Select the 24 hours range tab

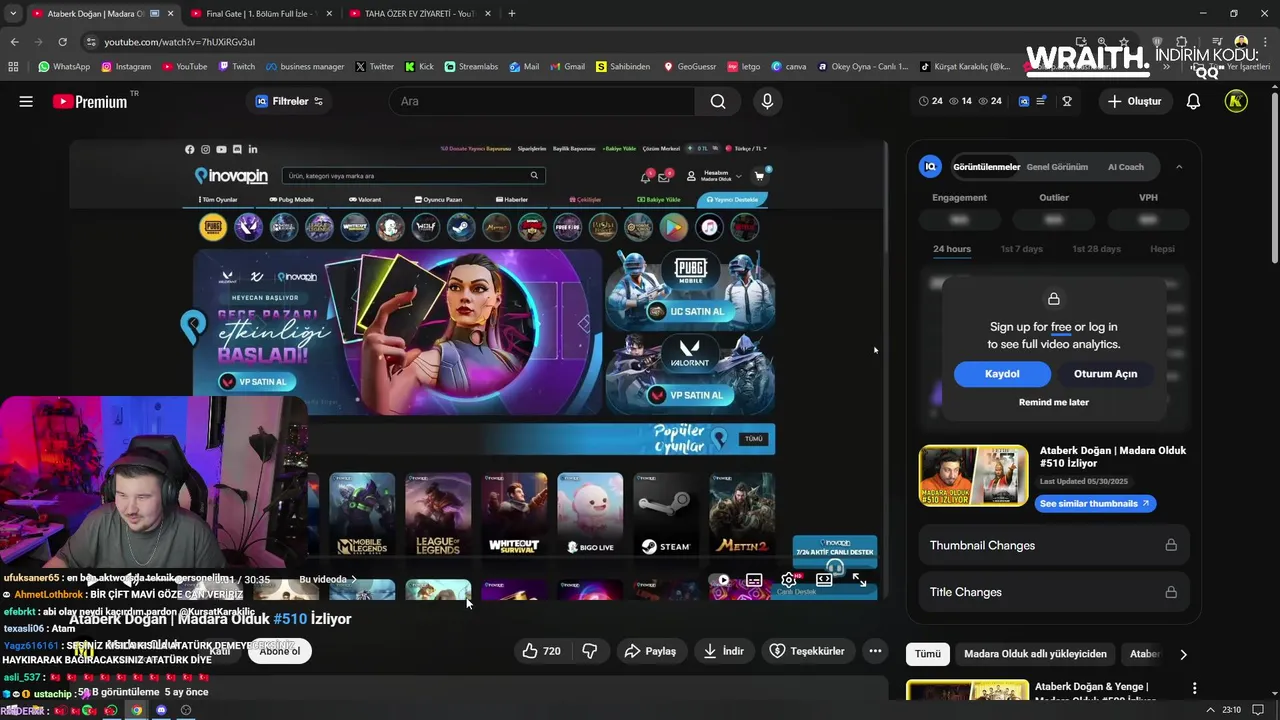[952, 249]
